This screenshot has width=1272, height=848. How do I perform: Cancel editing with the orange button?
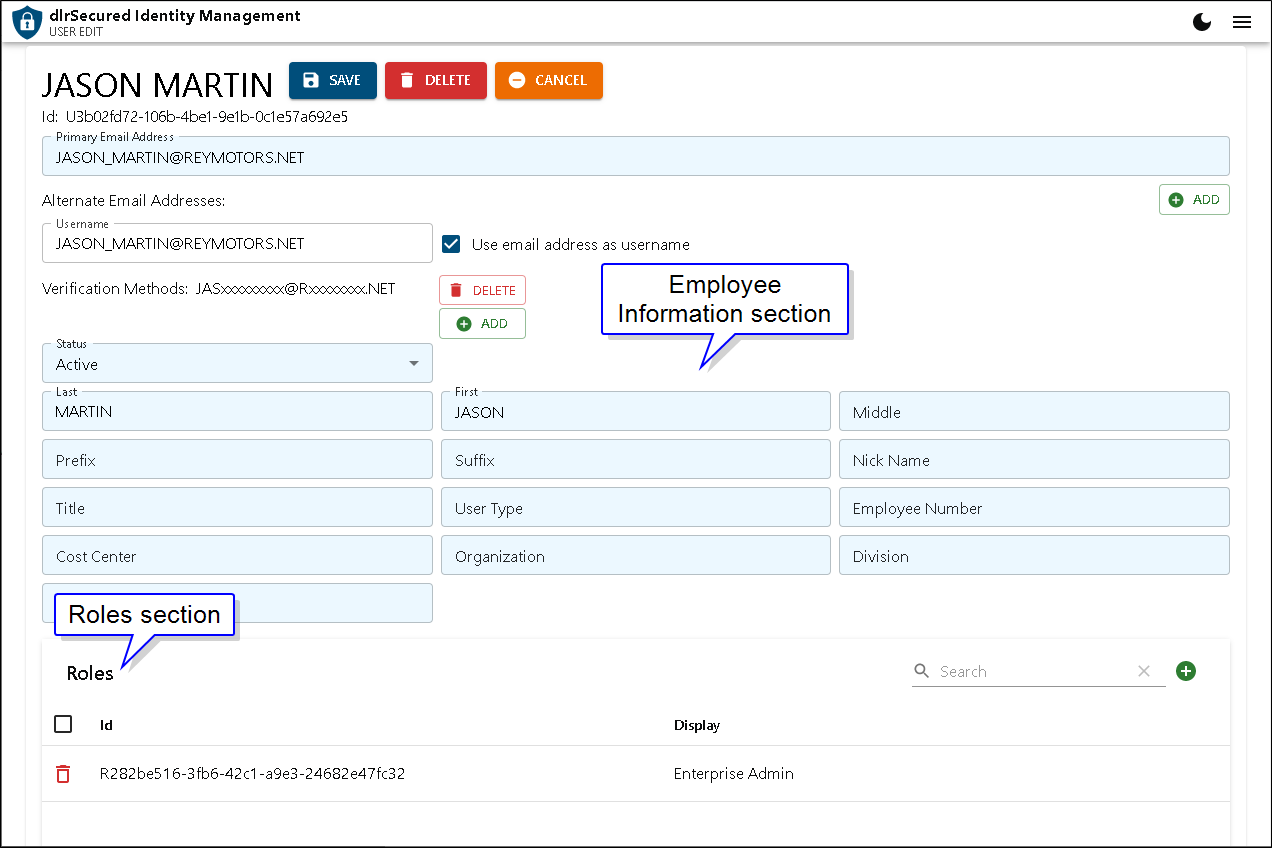point(548,80)
